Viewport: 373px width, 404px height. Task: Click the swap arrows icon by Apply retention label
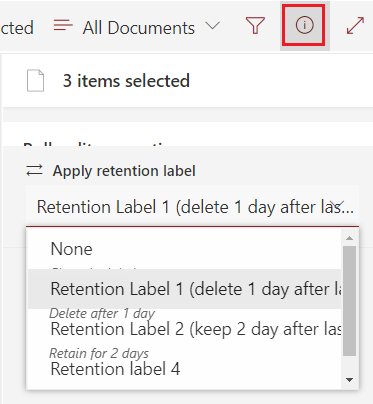click(34, 170)
